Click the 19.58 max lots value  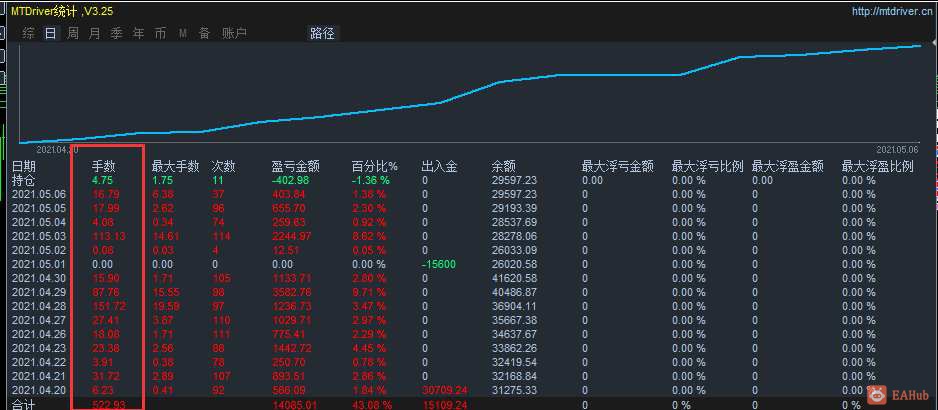pos(165,306)
